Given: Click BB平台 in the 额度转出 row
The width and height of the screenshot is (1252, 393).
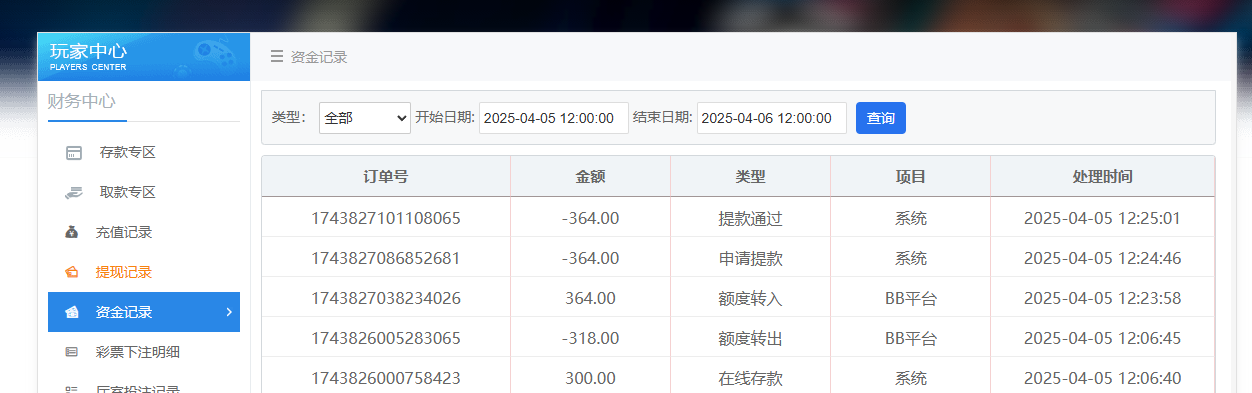Looking at the screenshot, I should point(910,338).
